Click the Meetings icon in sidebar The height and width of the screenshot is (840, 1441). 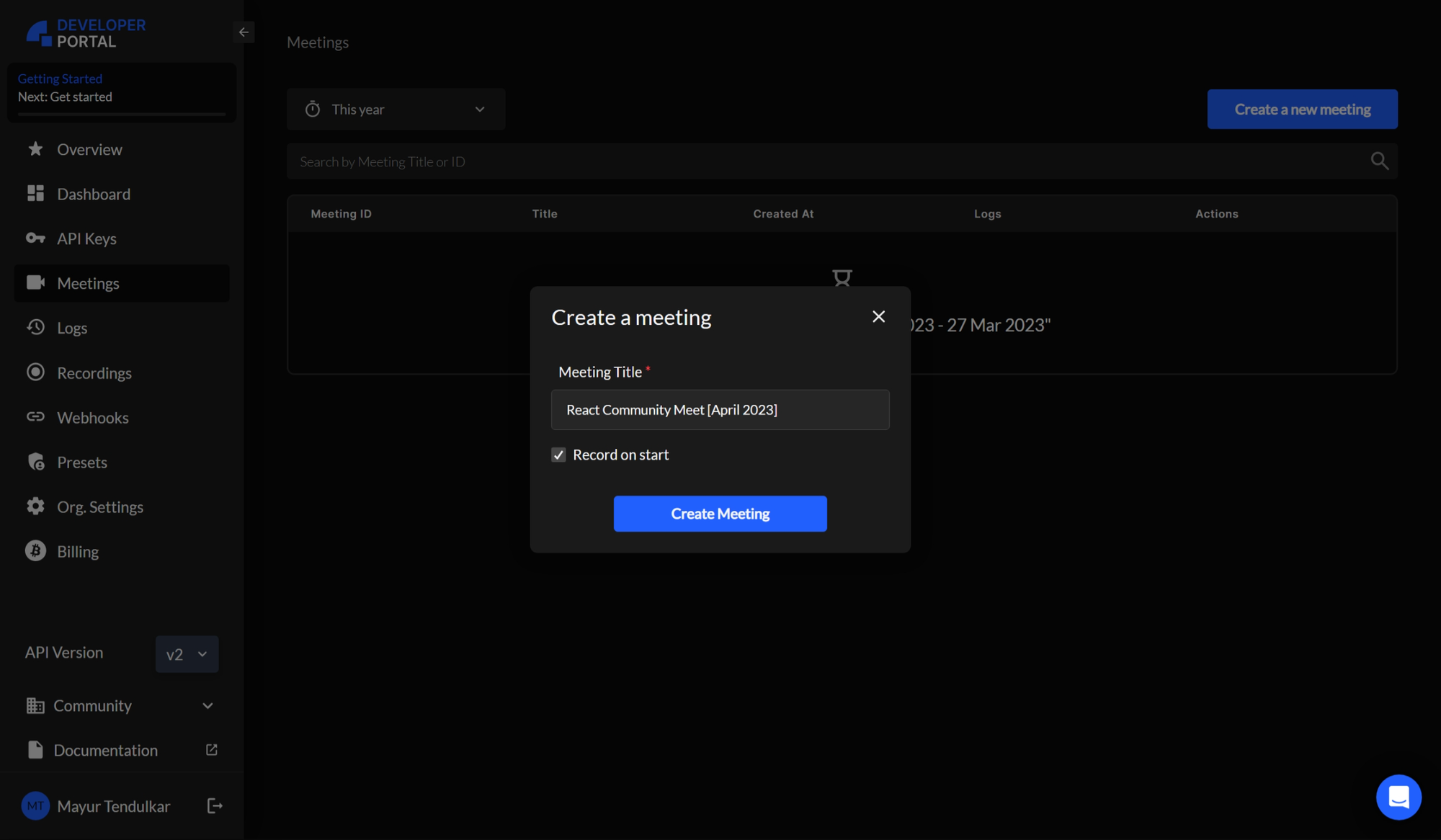click(x=35, y=283)
